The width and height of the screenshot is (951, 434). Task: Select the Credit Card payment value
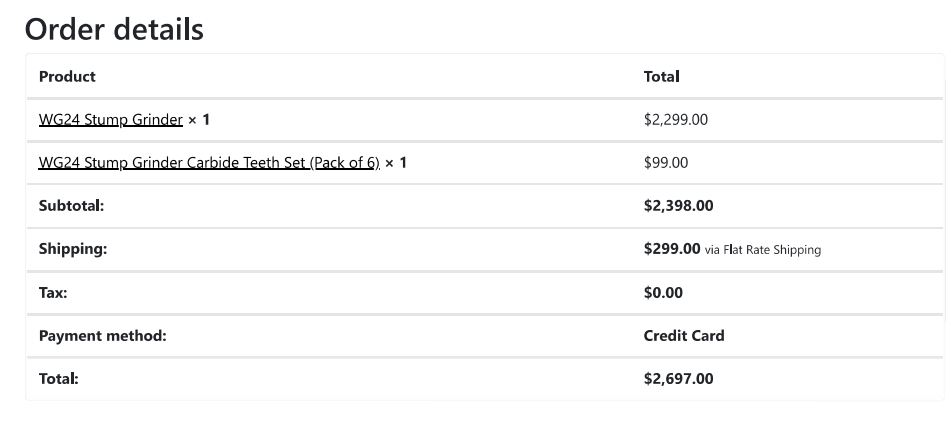[684, 336]
